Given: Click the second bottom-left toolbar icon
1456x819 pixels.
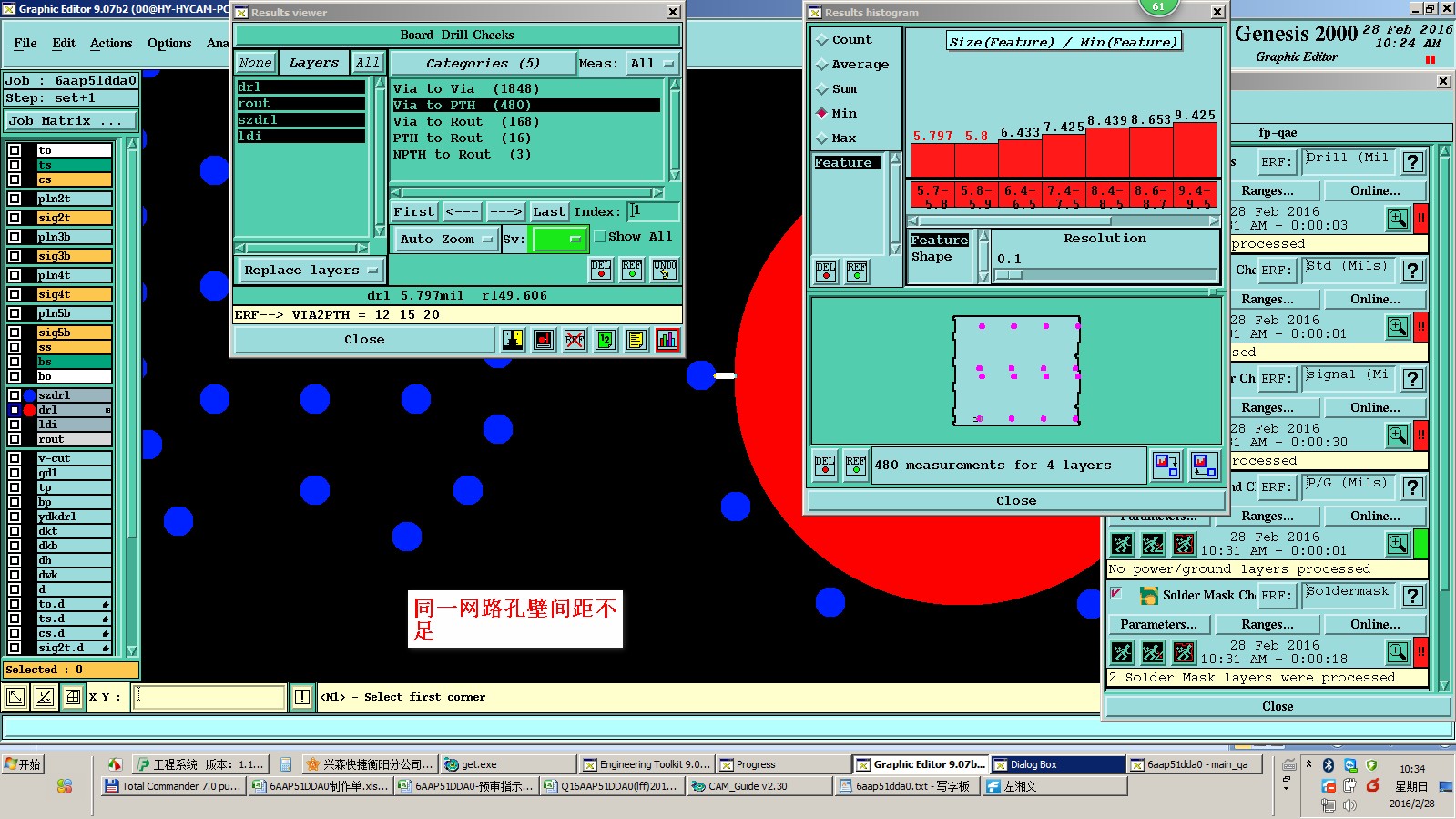Looking at the screenshot, I should (x=45, y=698).
